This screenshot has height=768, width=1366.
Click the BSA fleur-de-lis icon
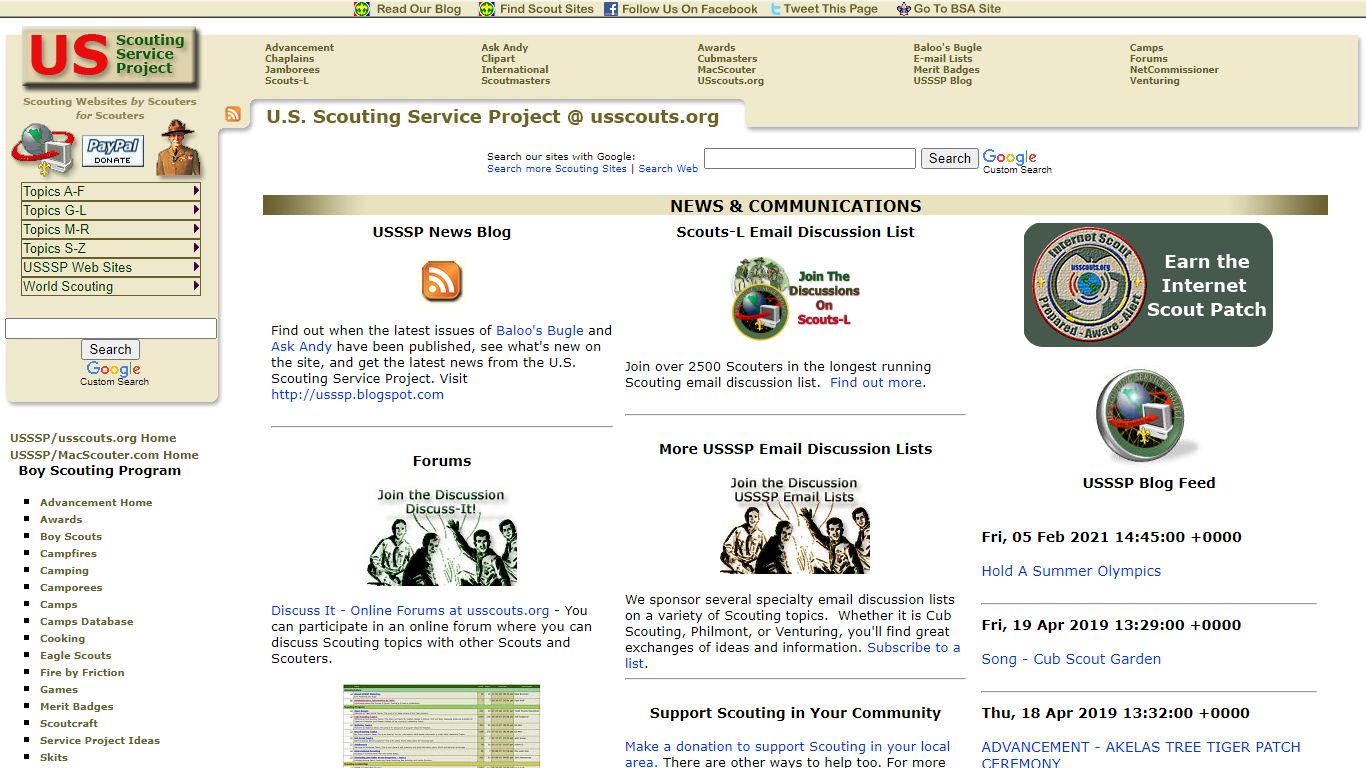click(x=903, y=9)
